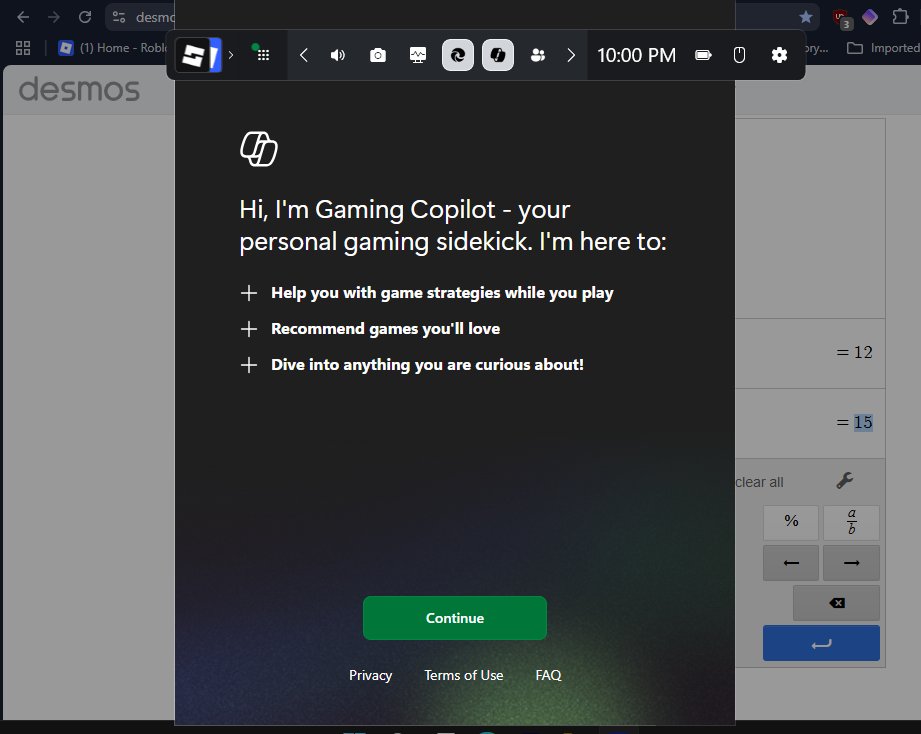Open Desmos wrench settings icon
This screenshot has height=734, width=921.
point(845,481)
